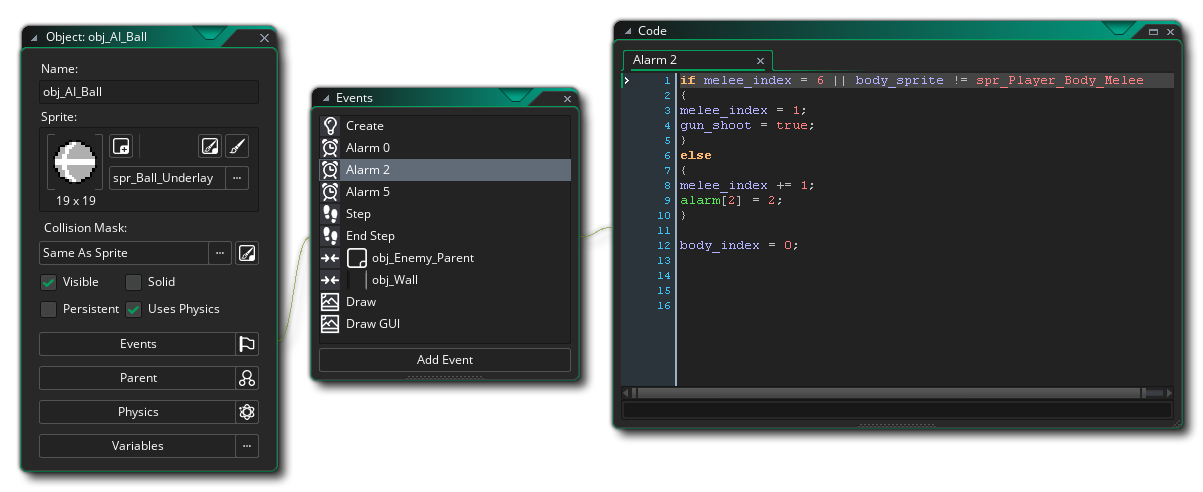Viewport: 1203px width, 492px height.
Task: Select the End Step event
Action: 370,236
